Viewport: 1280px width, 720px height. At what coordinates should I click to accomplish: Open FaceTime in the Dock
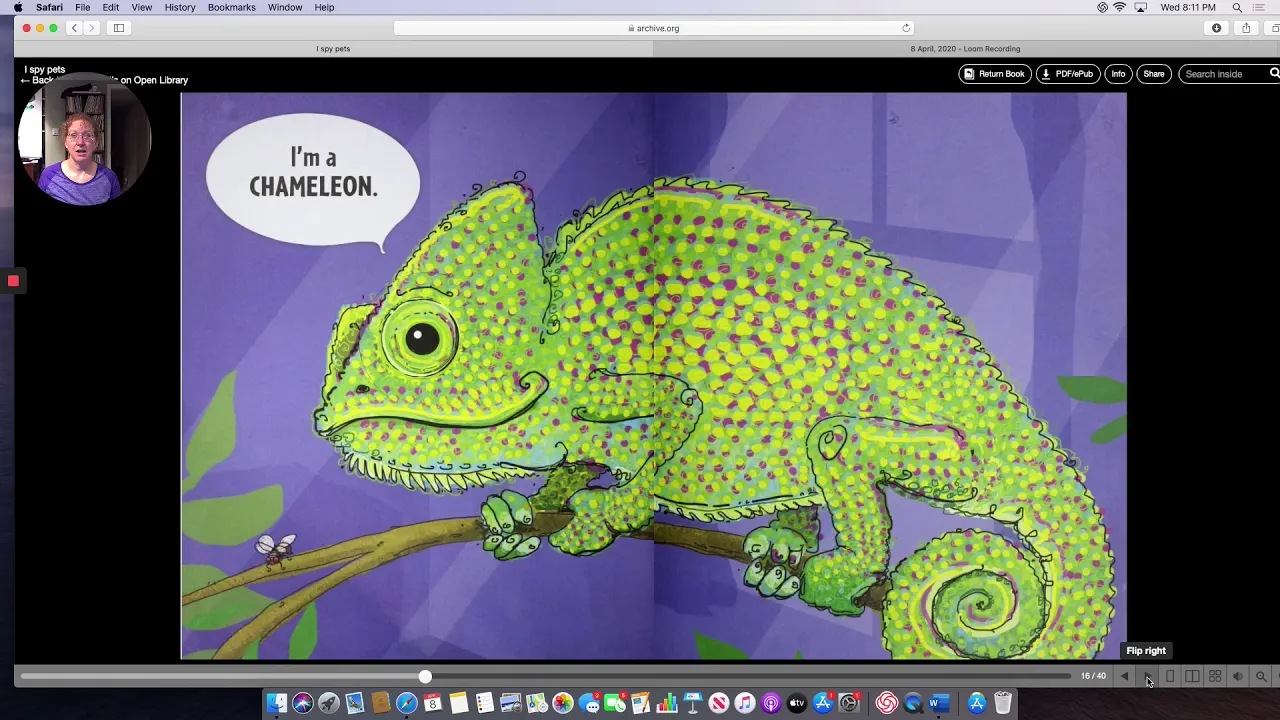(615, 703)
